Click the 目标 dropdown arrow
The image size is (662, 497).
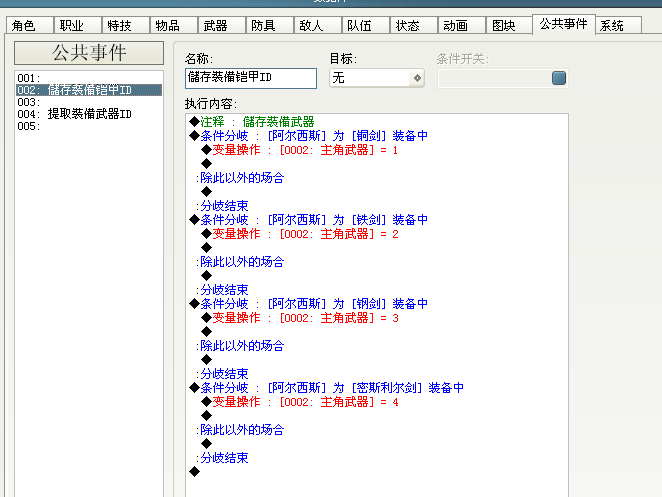tap(417, 78)
